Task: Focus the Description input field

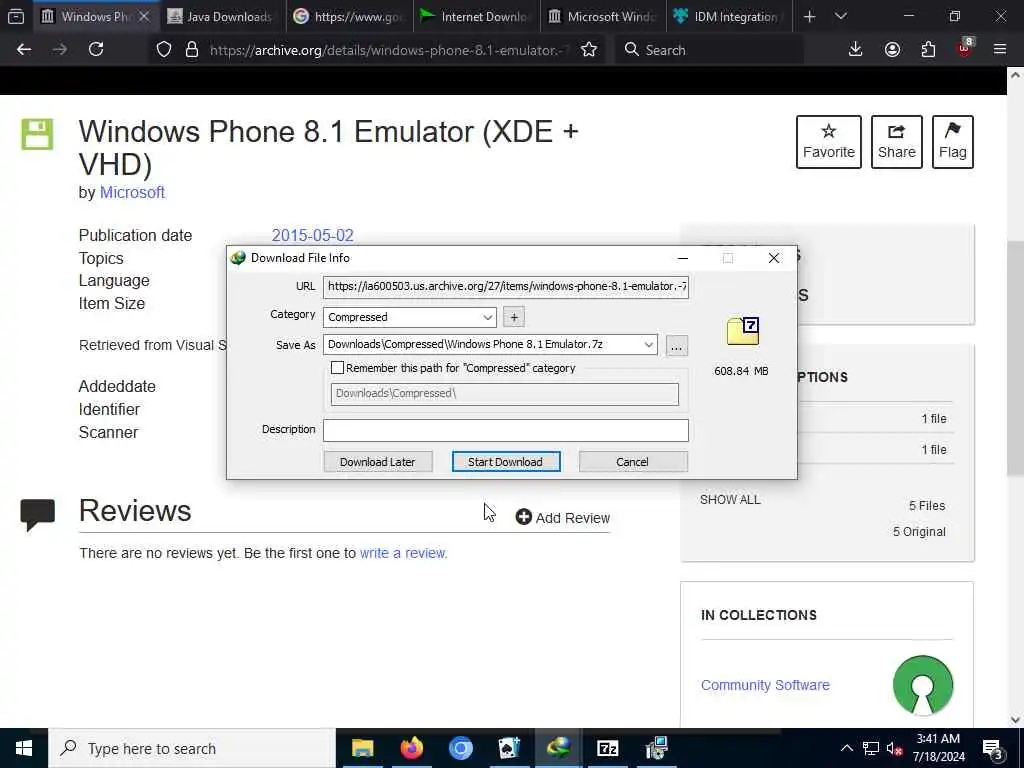Action: click(505, 430)
